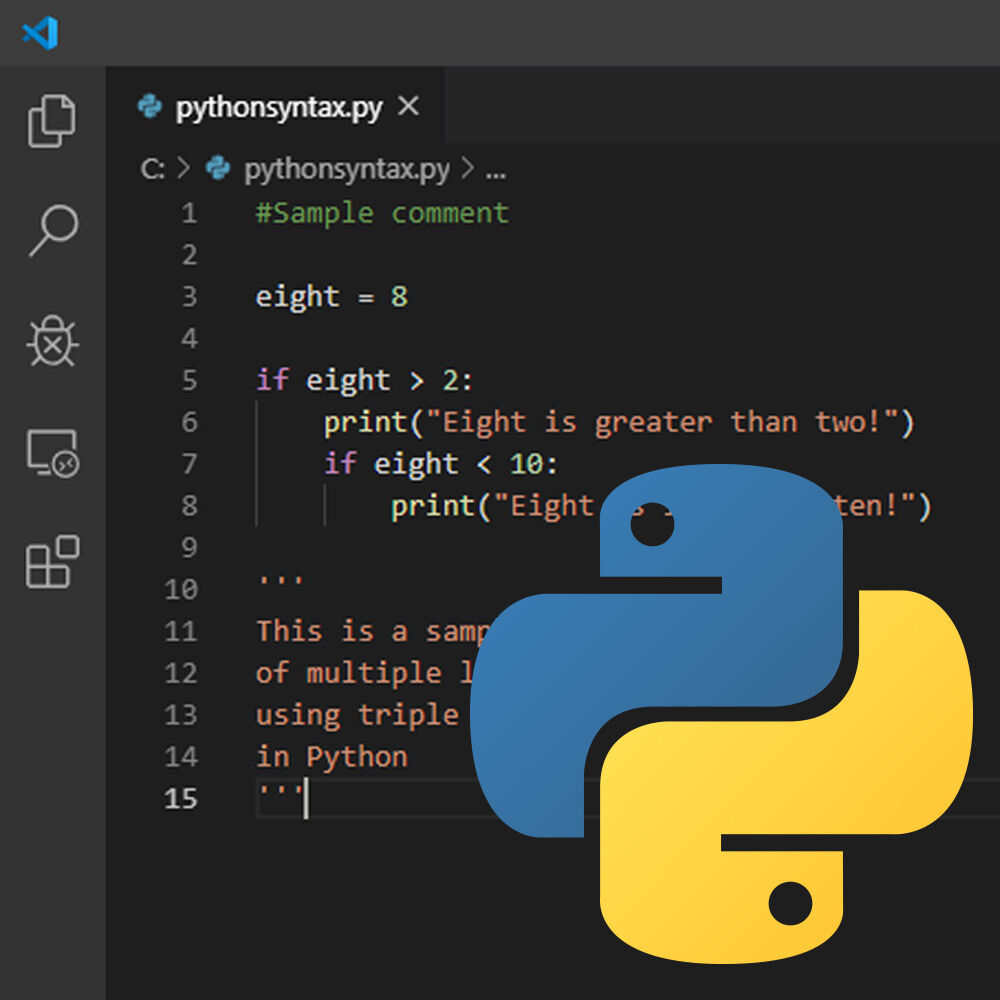
Task: Open the Run and Debug panel
Action: 52,341
